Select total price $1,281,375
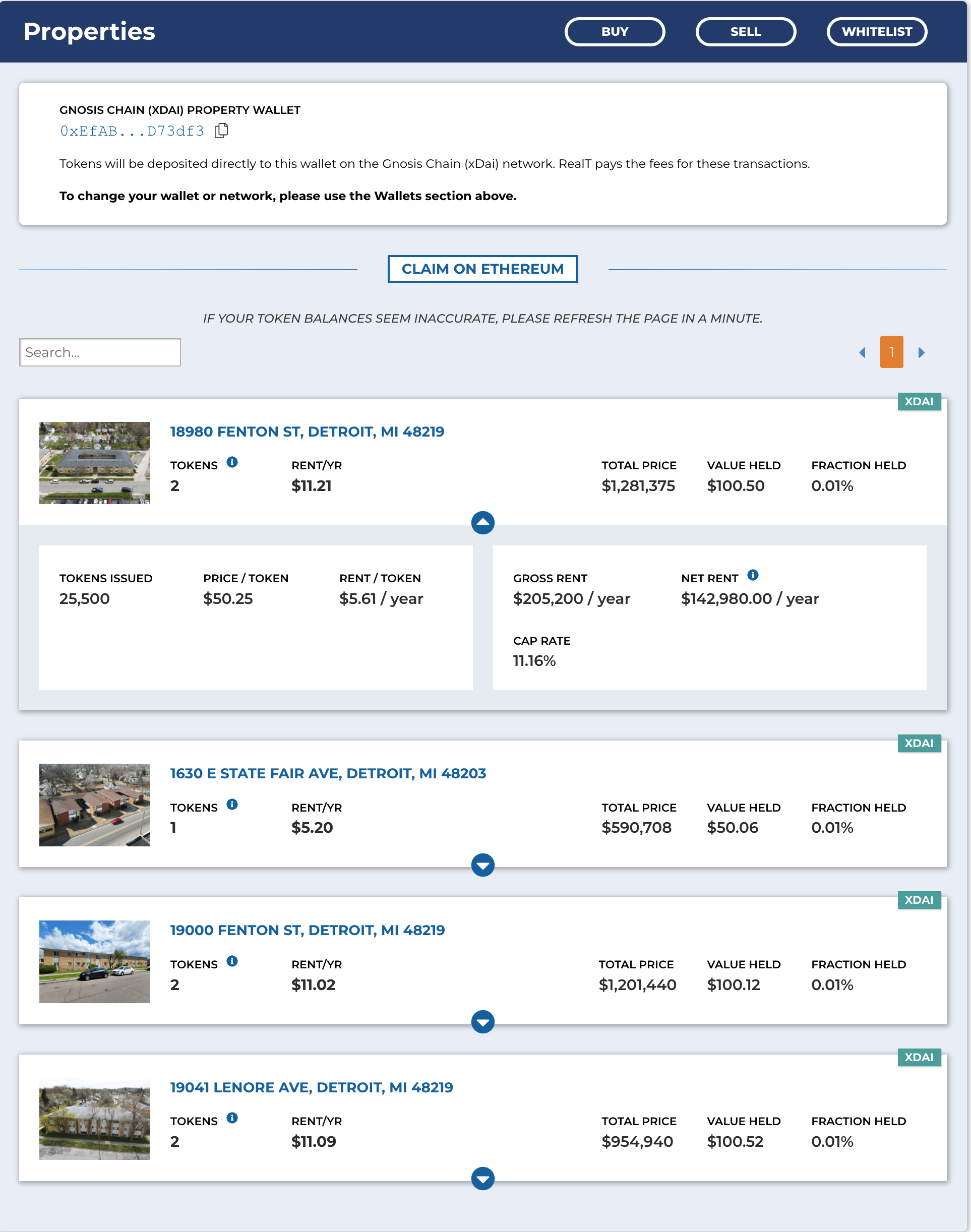971x1232 pixels. click(x=638, y=486)
